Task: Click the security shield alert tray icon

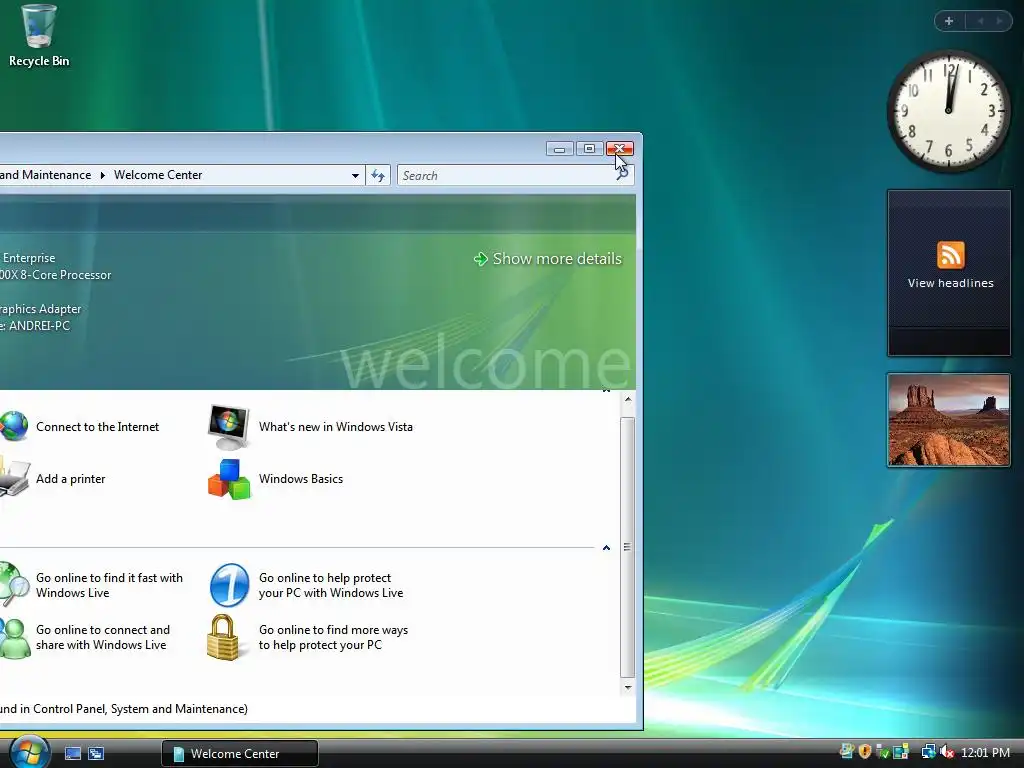Action: [865, 752]
